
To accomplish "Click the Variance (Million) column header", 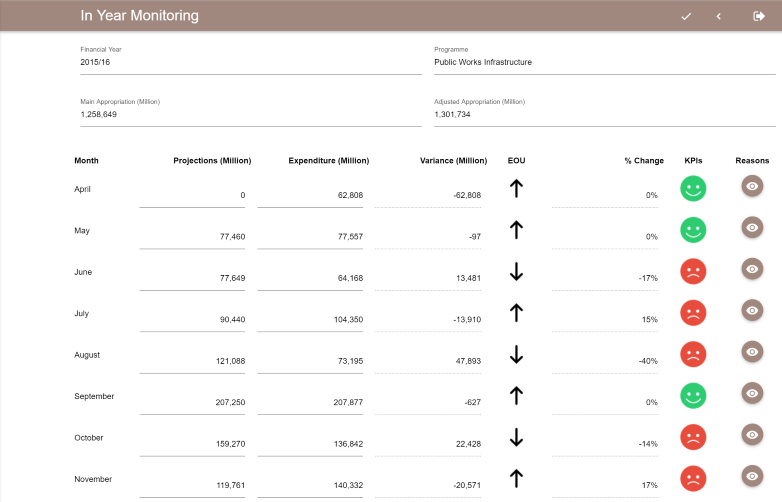I will pos(454,160).
